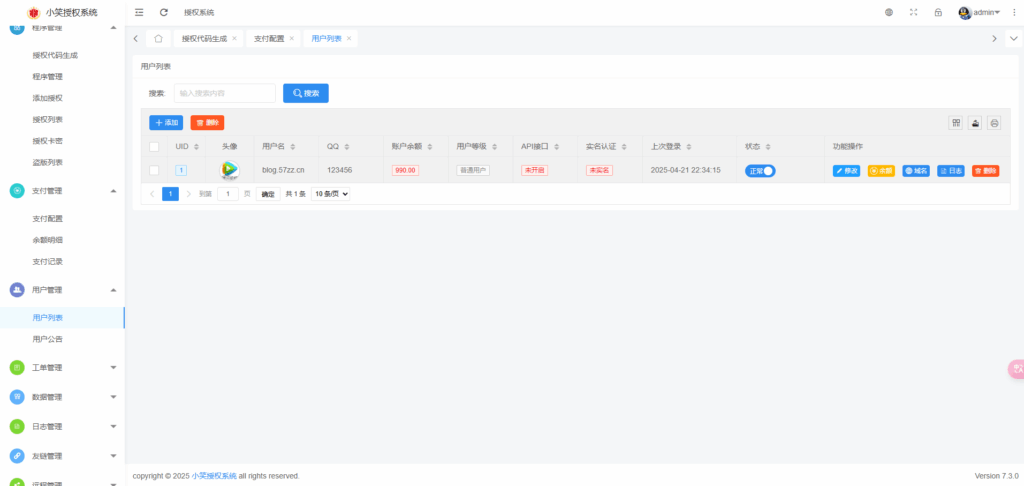Expand the 友链管理 menu group
Screen dimensions: 1024x486
[114, 456]
